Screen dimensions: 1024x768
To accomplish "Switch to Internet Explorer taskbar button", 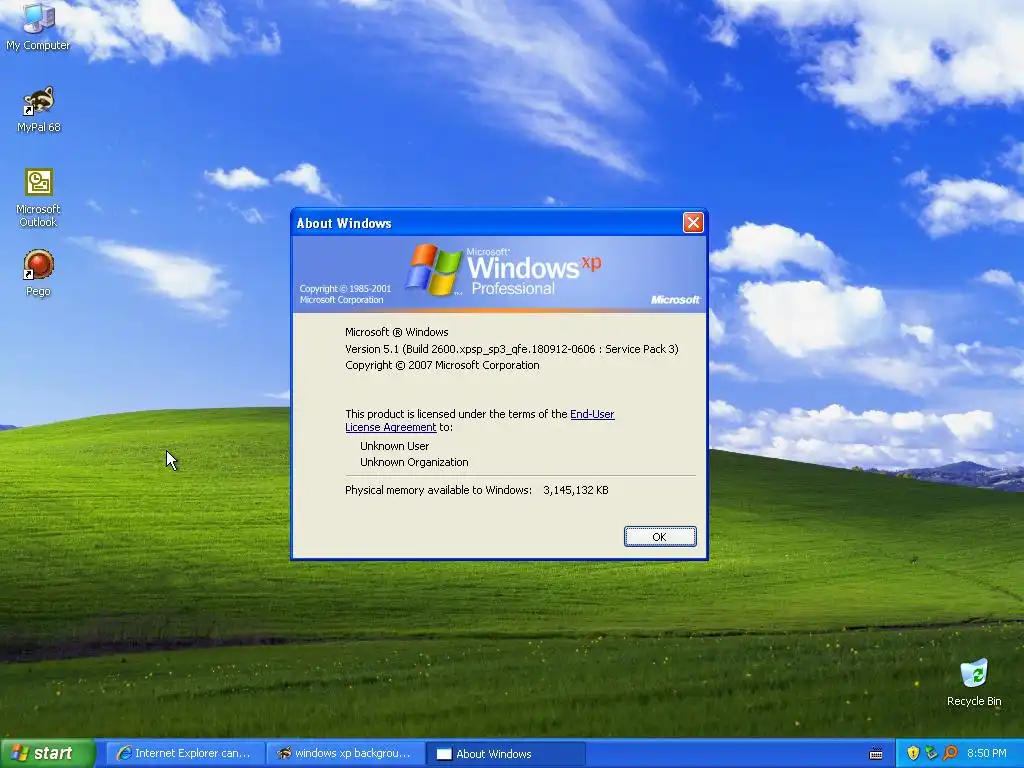I will (185, 754).
